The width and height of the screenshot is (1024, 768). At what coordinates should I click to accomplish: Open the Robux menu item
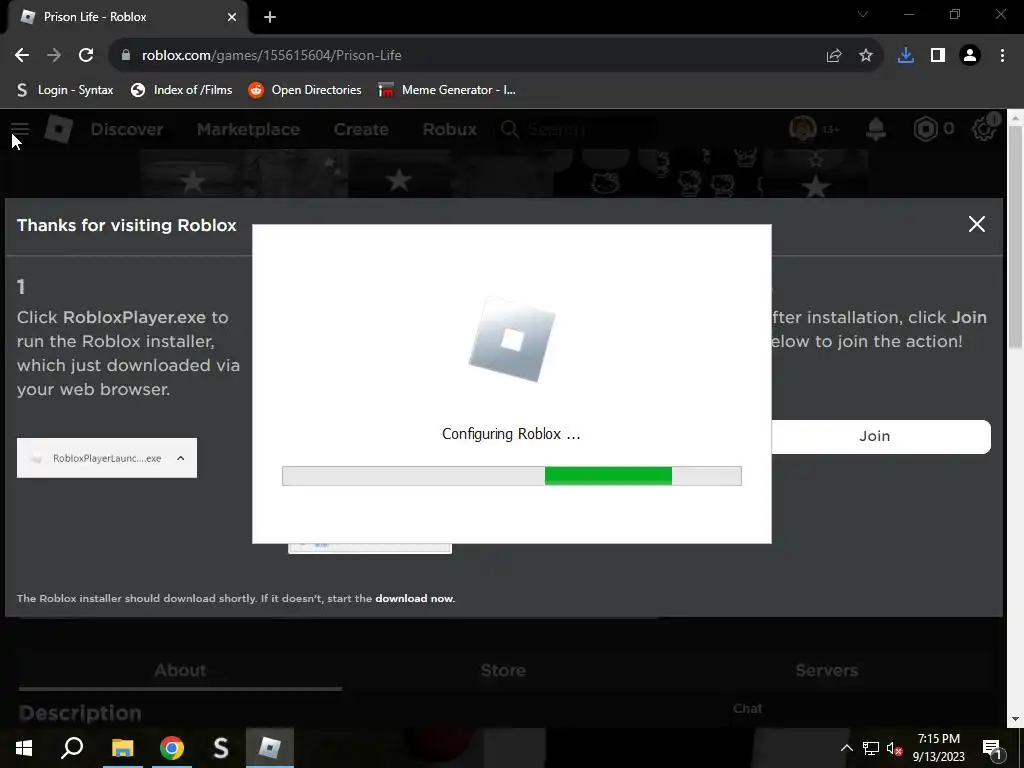(x=449, y=129)
